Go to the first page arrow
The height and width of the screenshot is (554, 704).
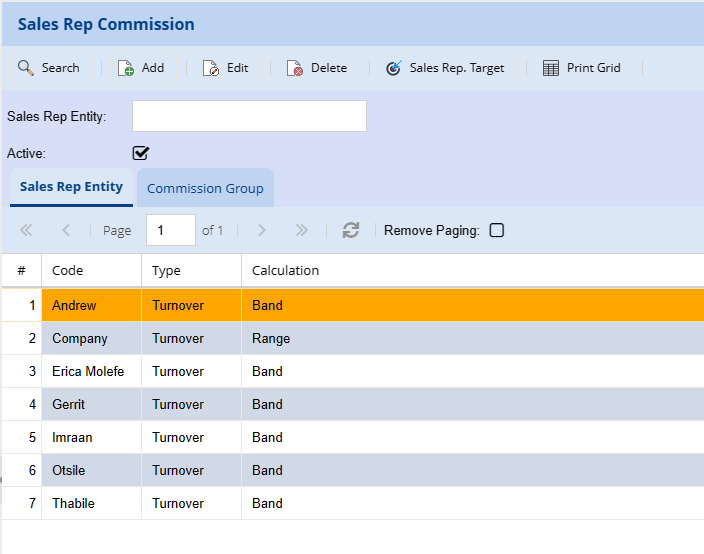(27, 230)
